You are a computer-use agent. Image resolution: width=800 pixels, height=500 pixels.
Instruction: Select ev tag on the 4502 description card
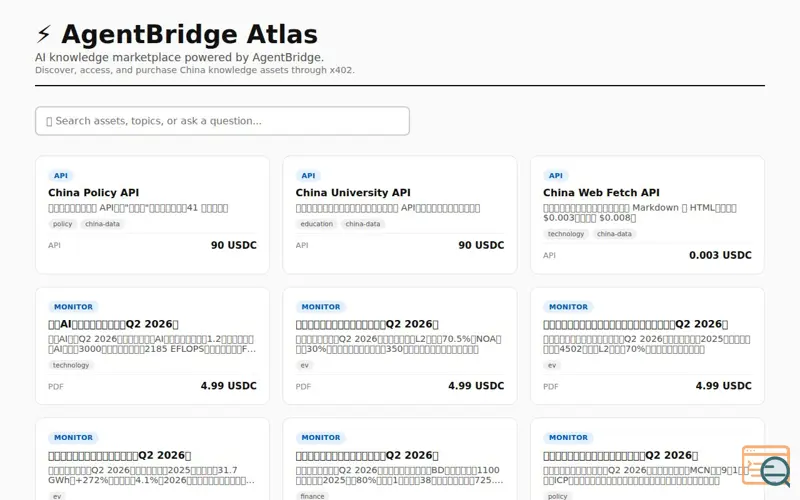pos(552,365)
